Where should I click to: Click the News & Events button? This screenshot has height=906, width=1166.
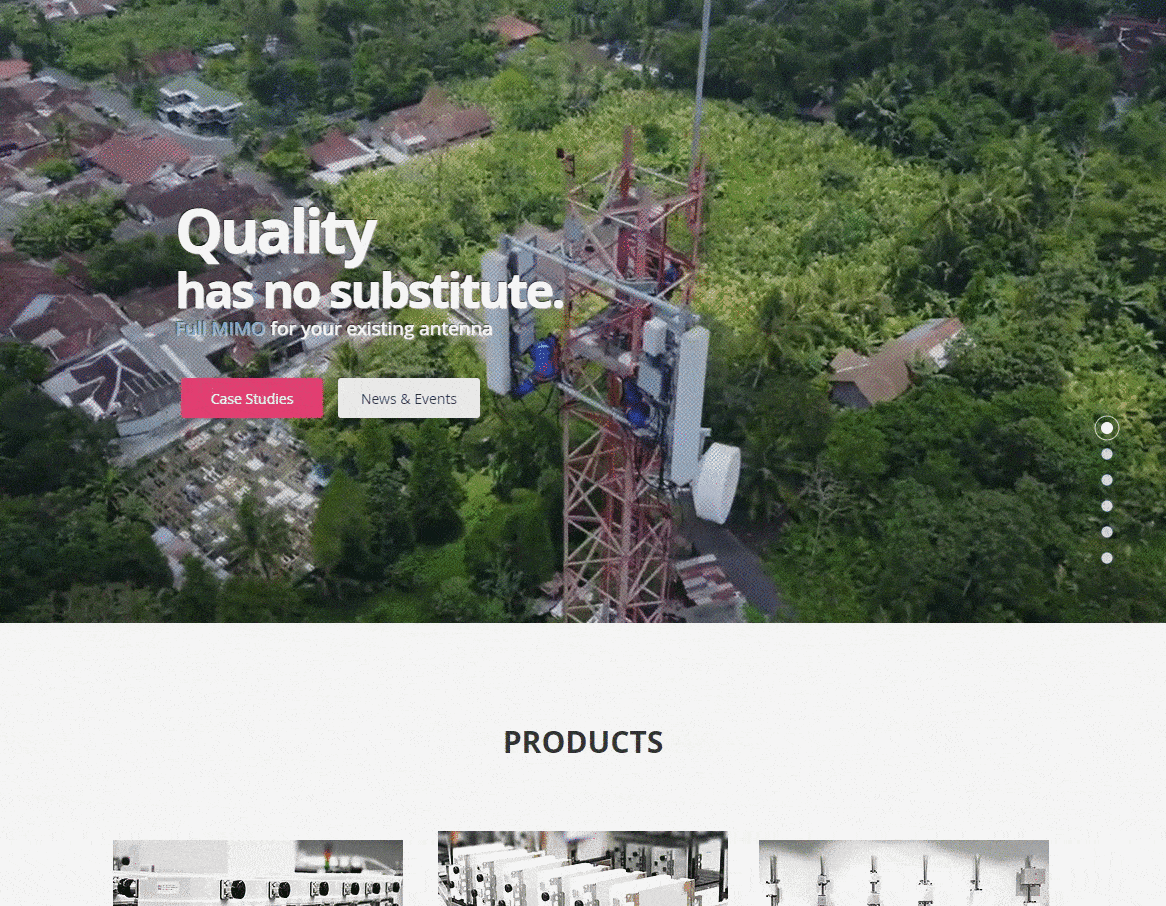[x=409, y=398]
